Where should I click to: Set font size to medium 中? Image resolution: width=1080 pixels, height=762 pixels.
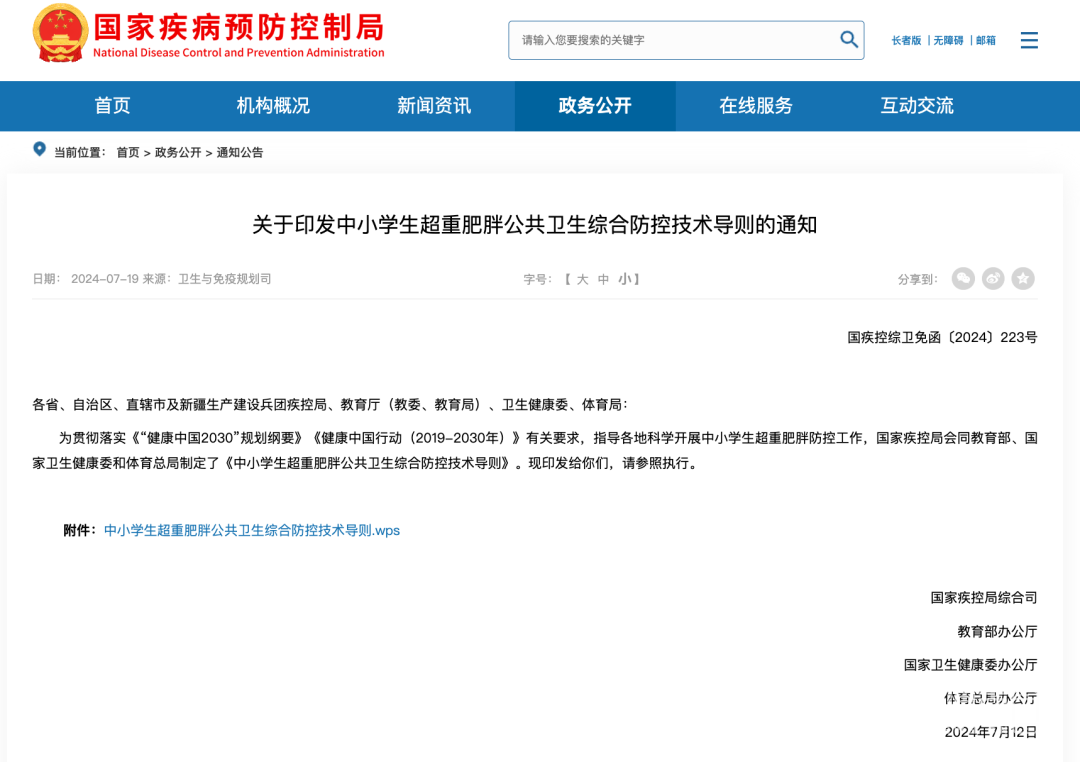click(x=603, y=280)
